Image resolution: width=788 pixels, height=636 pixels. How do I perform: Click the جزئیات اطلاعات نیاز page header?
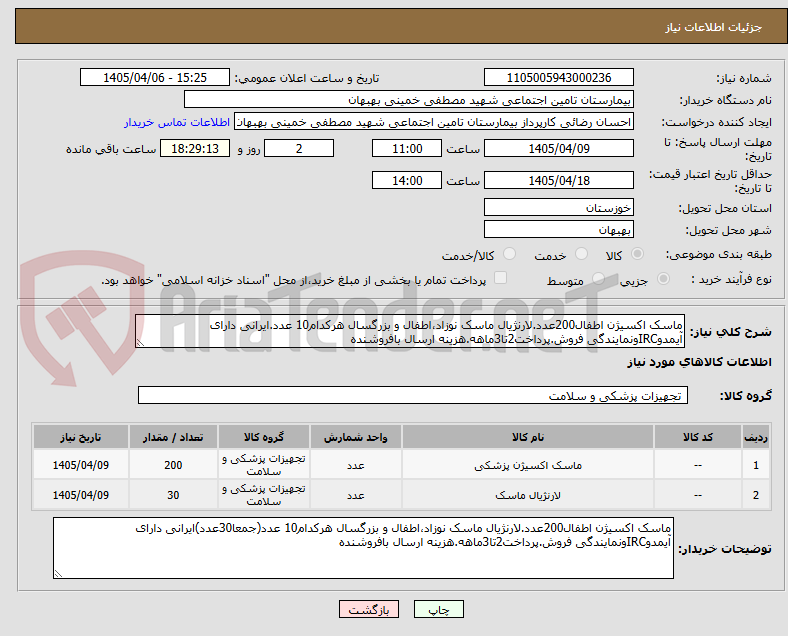(x=714, y=27)
